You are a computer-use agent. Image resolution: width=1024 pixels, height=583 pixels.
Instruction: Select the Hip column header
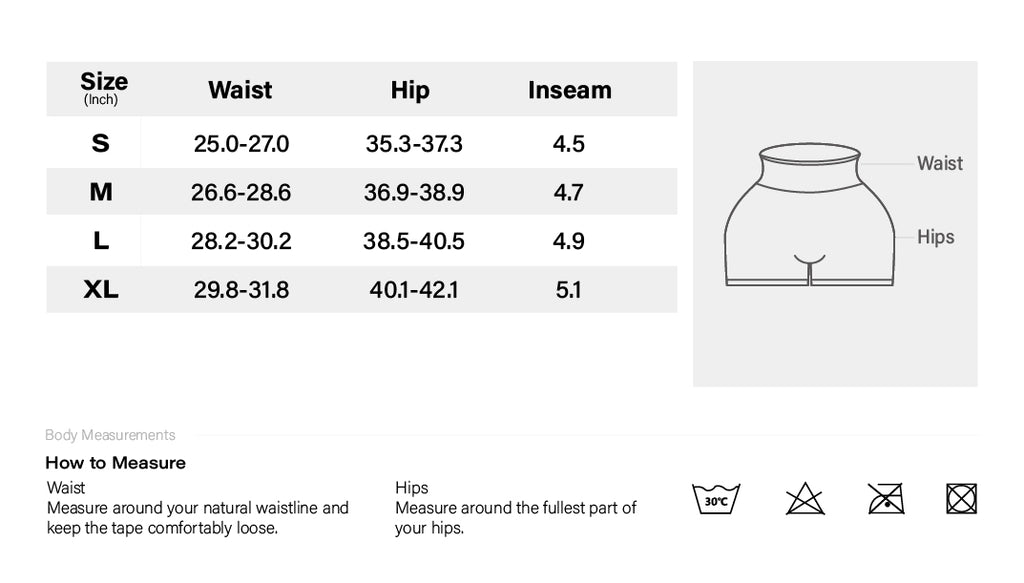pyautogui.click(x=410, y=90)
